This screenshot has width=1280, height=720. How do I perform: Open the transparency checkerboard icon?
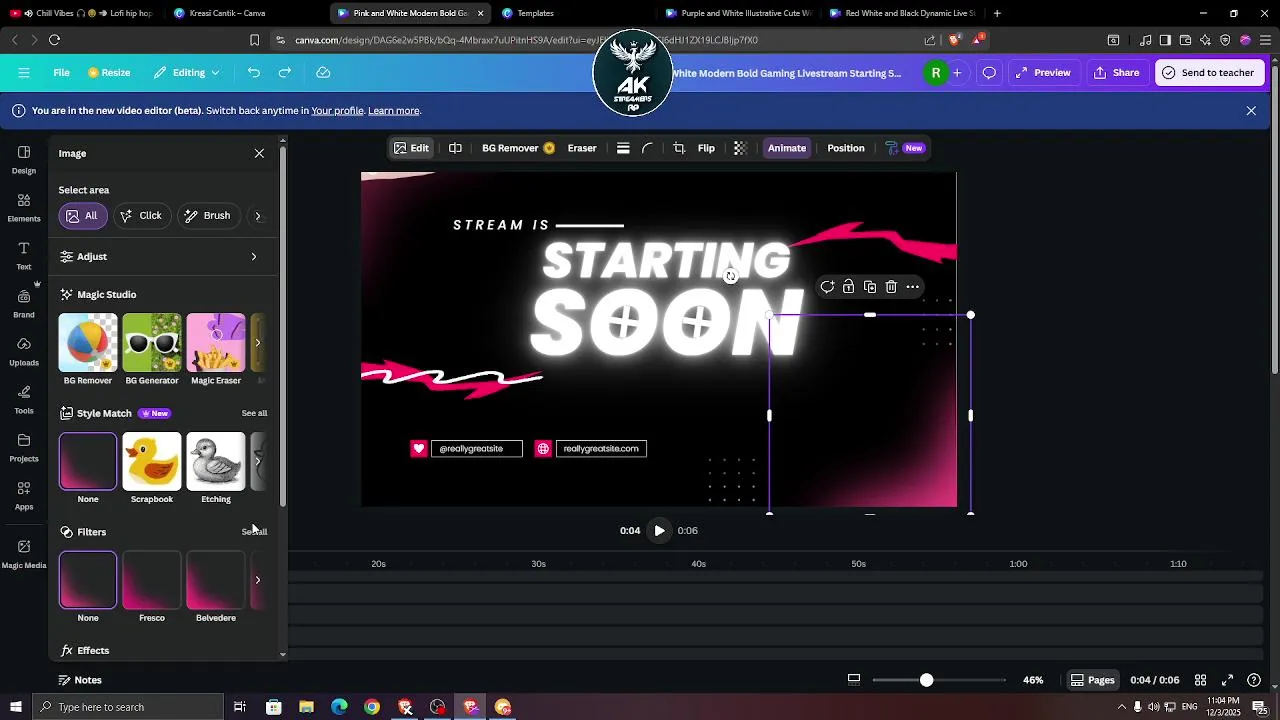point(740,148)
